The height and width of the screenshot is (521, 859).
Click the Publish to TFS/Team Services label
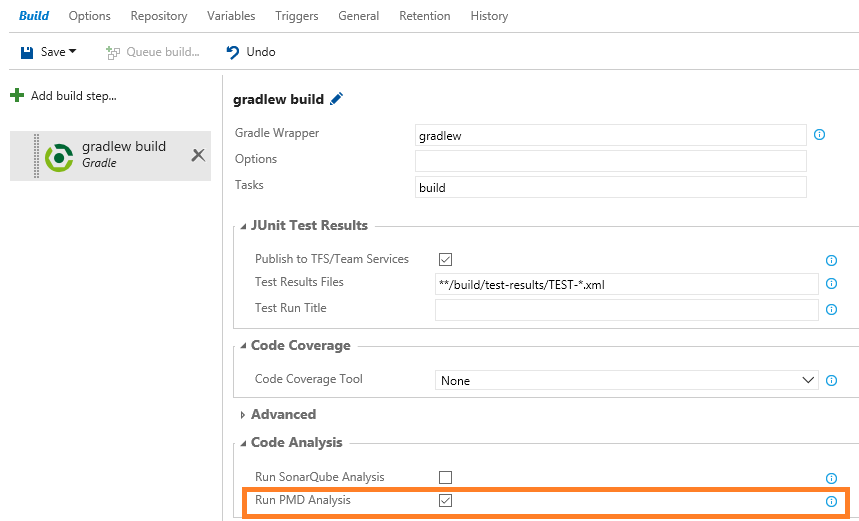[331, 259]
